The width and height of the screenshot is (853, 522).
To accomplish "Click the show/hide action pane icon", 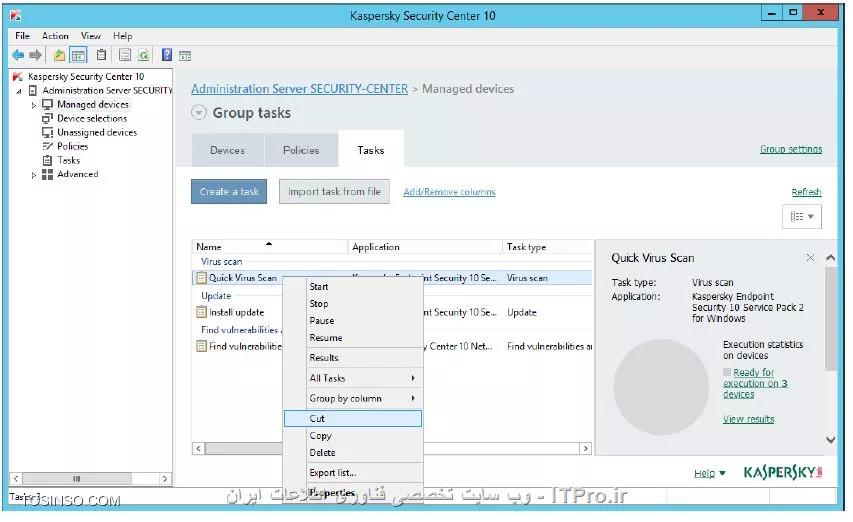I will tap(185, 55).
